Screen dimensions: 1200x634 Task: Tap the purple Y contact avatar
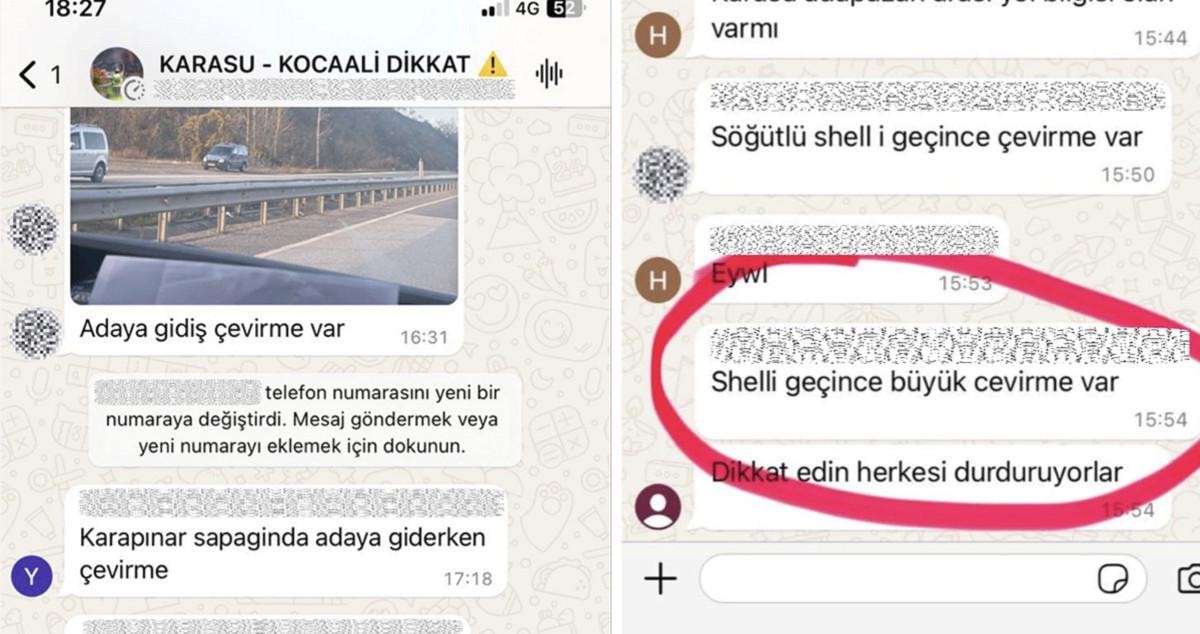tap(31, 575)
